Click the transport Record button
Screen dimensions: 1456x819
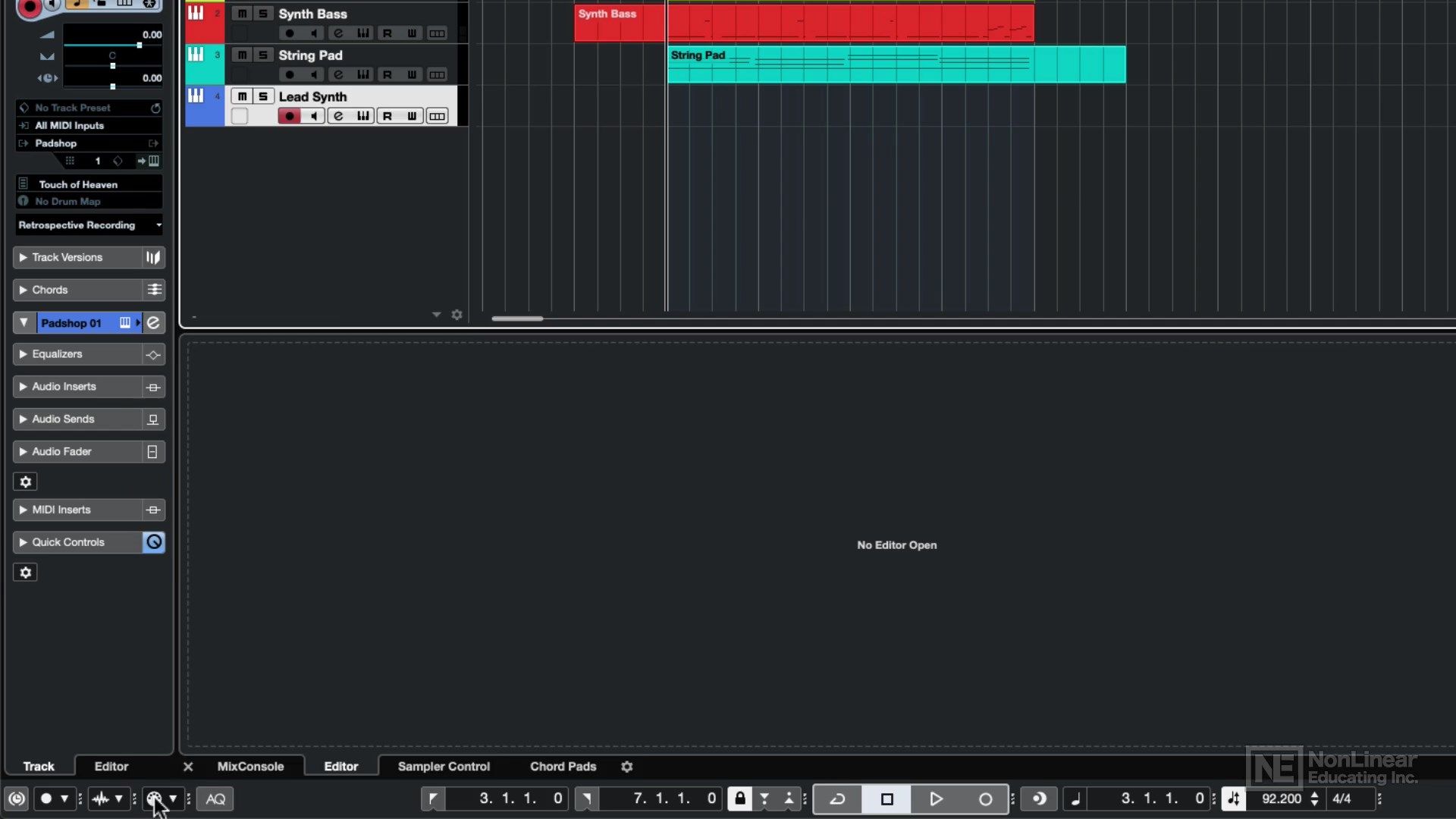tap(985, 799)
